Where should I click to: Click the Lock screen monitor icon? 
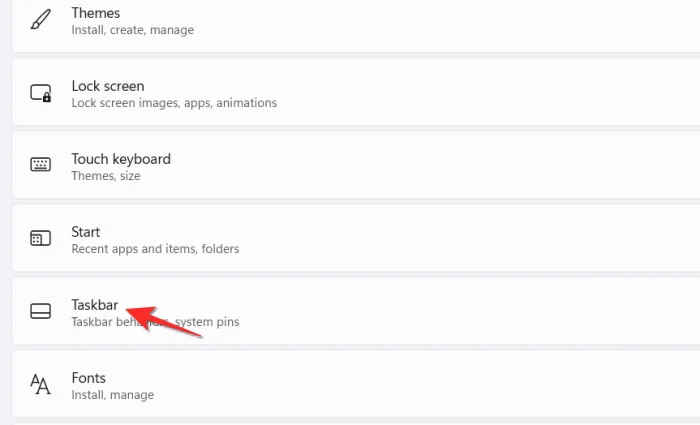40,93
